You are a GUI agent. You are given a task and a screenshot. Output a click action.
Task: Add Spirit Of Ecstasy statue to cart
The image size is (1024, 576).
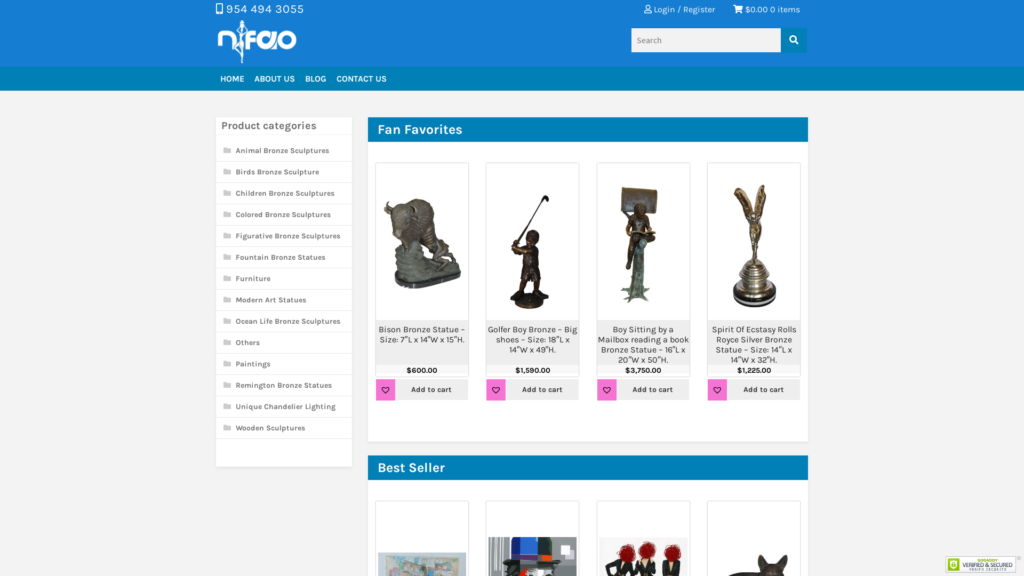(763, 390)
